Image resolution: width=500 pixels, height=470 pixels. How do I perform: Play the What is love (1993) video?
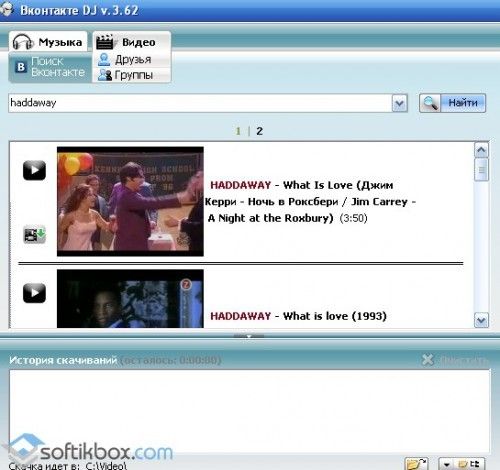(x=34, y=293)
